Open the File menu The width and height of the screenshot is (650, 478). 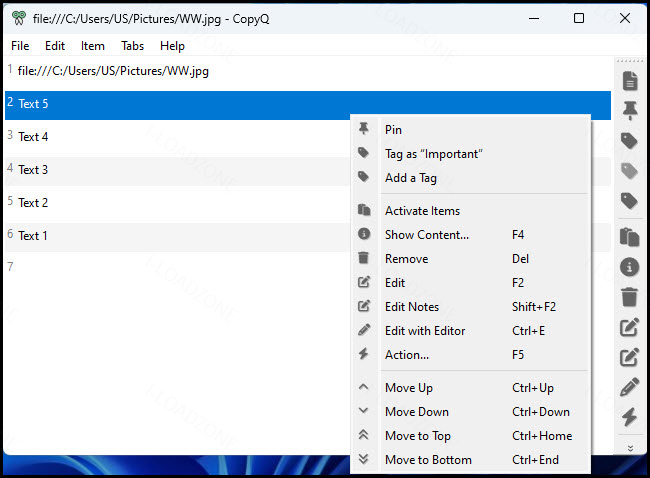(x=20, y=46)
